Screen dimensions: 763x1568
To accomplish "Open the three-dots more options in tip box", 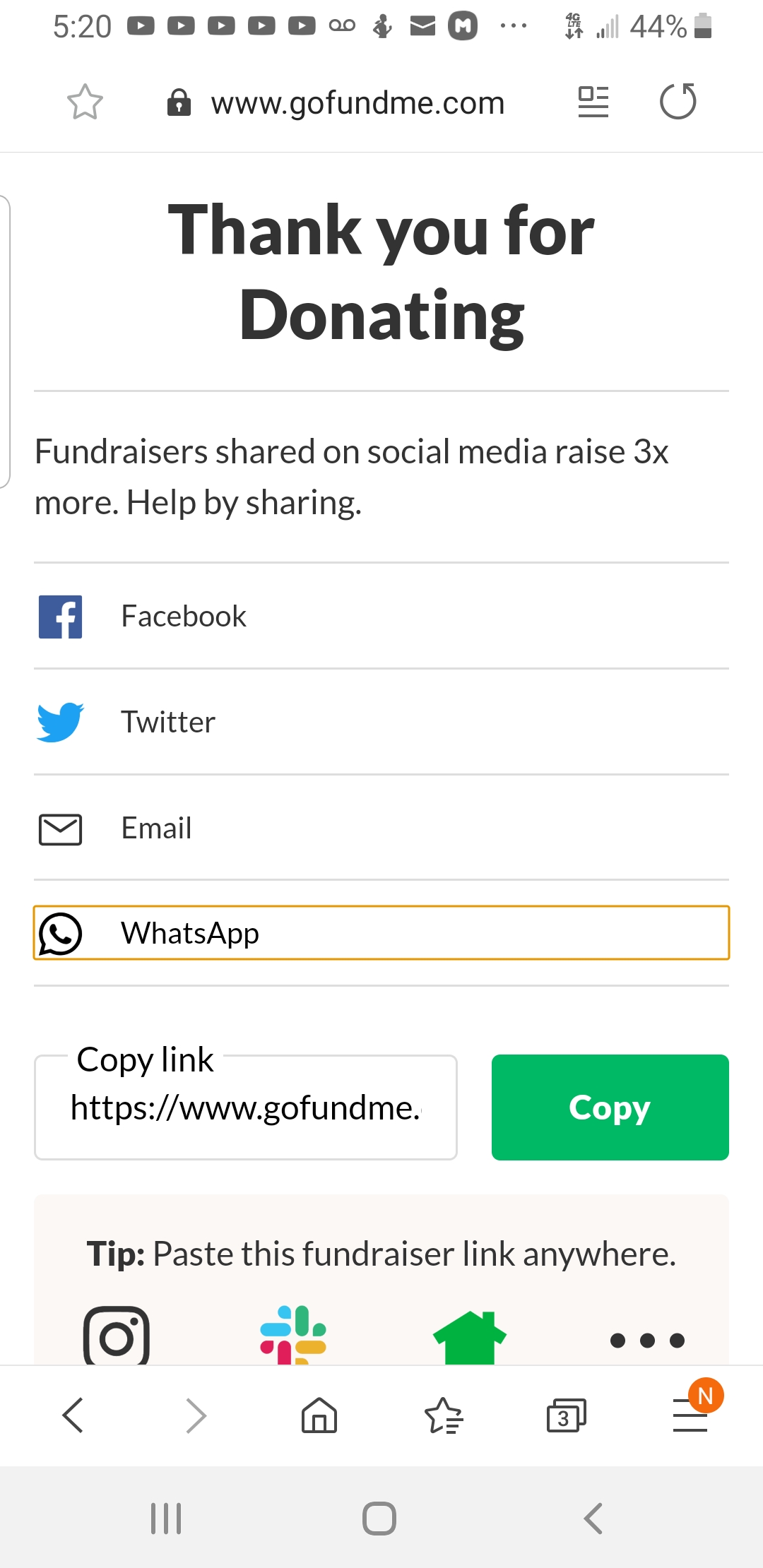I will coord(647,1340).
